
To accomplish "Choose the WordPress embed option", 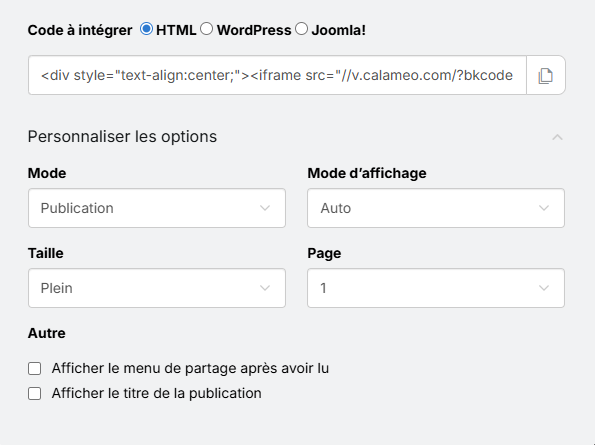I will tap(206, 29).
